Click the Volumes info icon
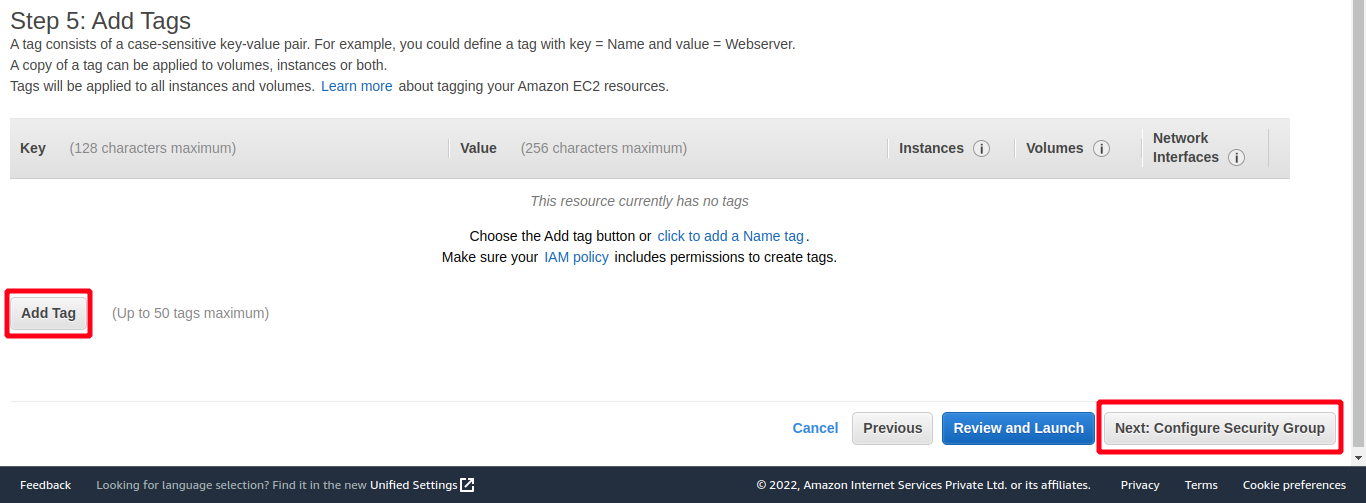1366x503 pixels. click(x=1101, y=149)
